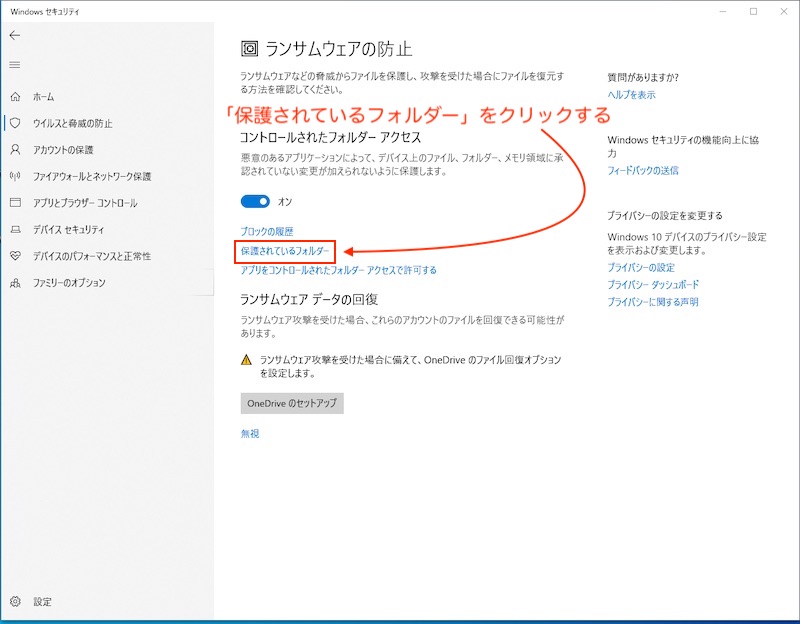Image resolution: width=800 pixels, height=624 pixels.
Task: Click the family options people icon
Action: [x=15, y=283]
